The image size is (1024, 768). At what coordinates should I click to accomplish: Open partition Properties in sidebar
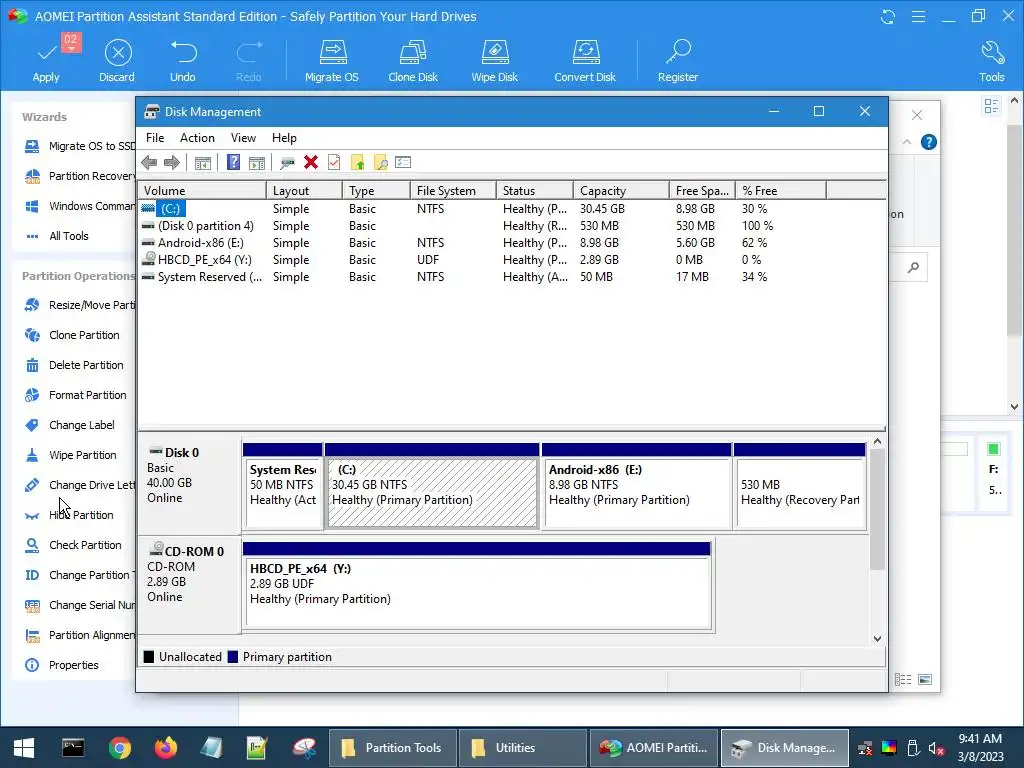[62, 665]
